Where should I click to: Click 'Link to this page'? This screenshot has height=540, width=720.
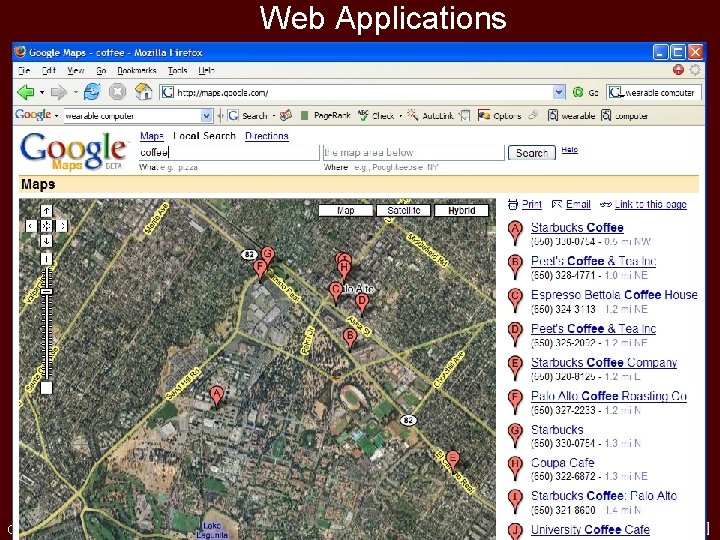pos(651,204)
